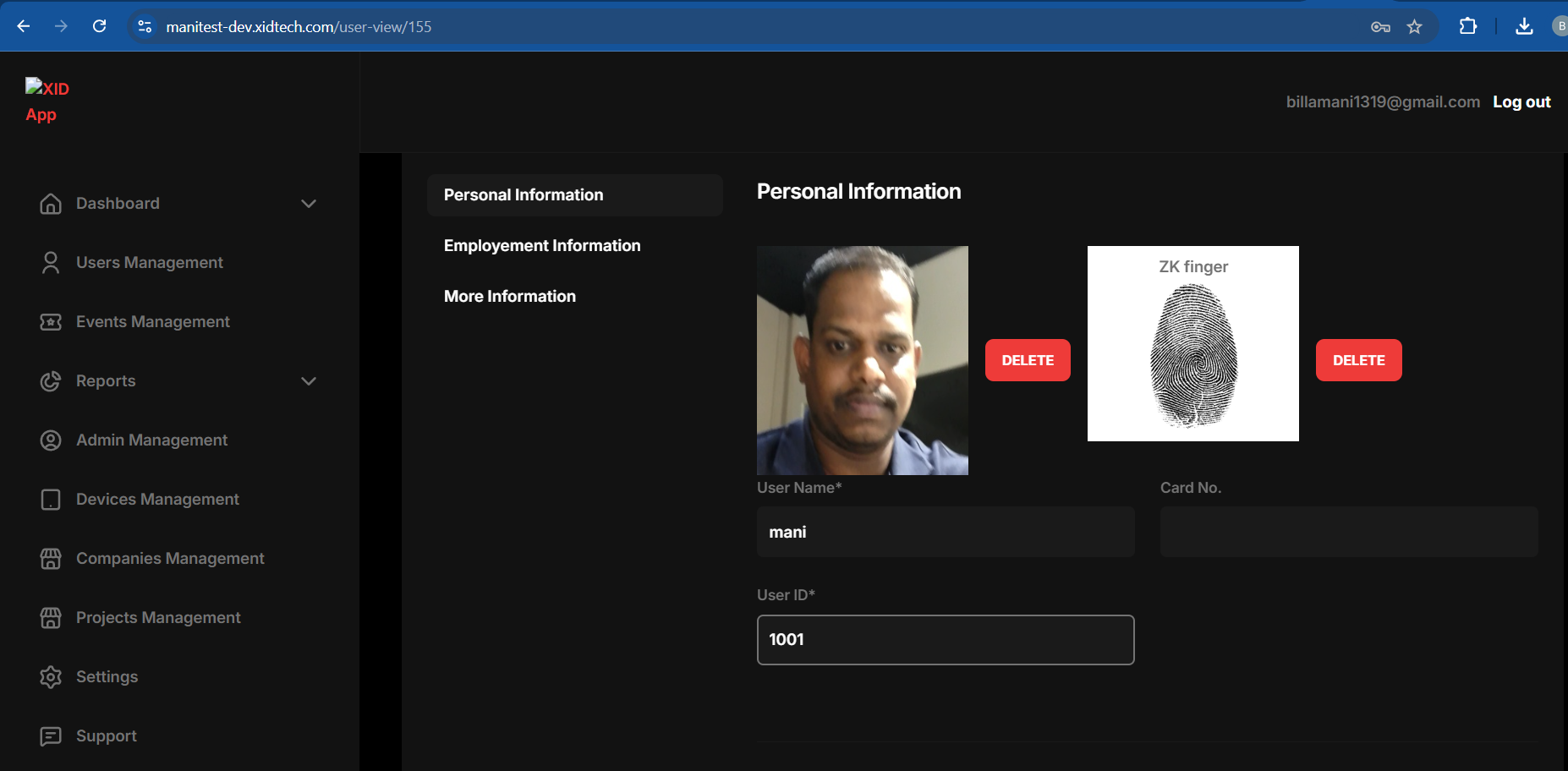Switch to Employement Information tab
This screenshot has width=1568, height=771.
click(542, 246)
